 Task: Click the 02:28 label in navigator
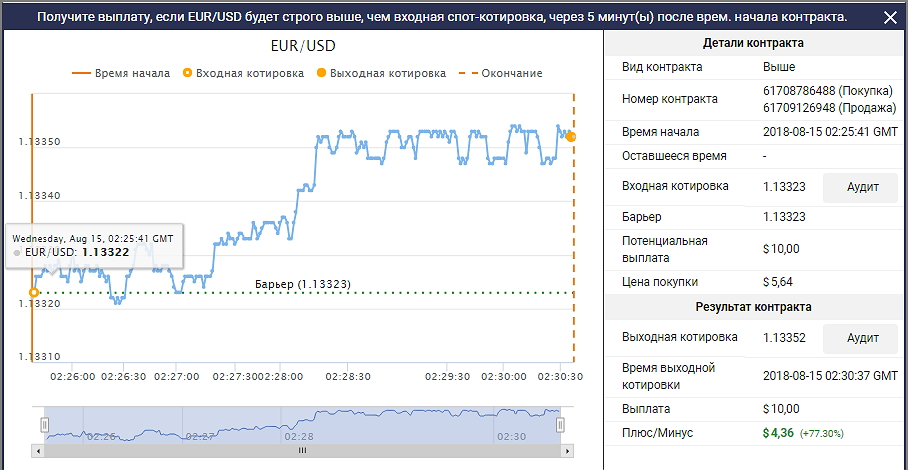click(x=299, y=437)
